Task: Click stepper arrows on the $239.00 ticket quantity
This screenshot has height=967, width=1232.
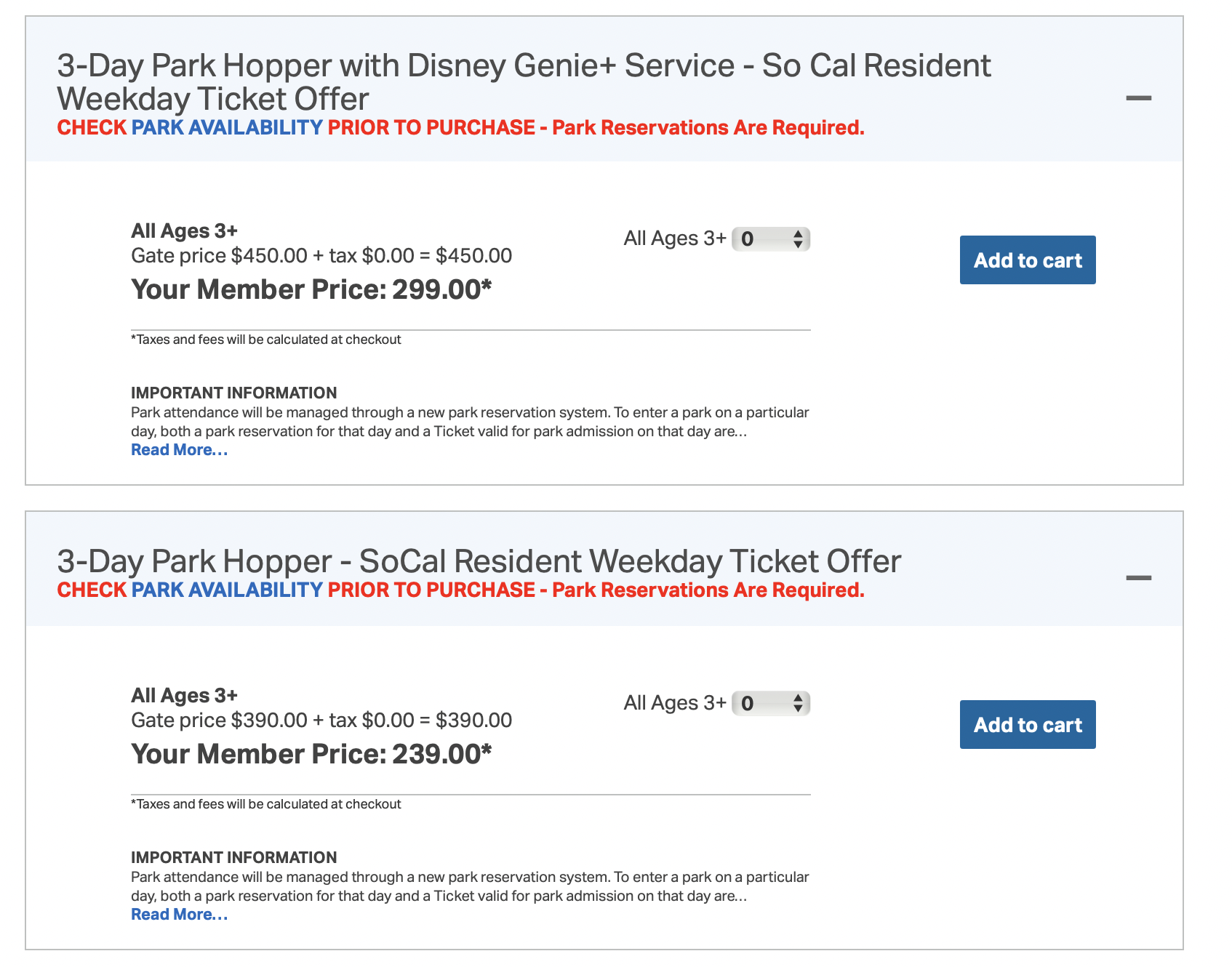Action: [798, 704]
